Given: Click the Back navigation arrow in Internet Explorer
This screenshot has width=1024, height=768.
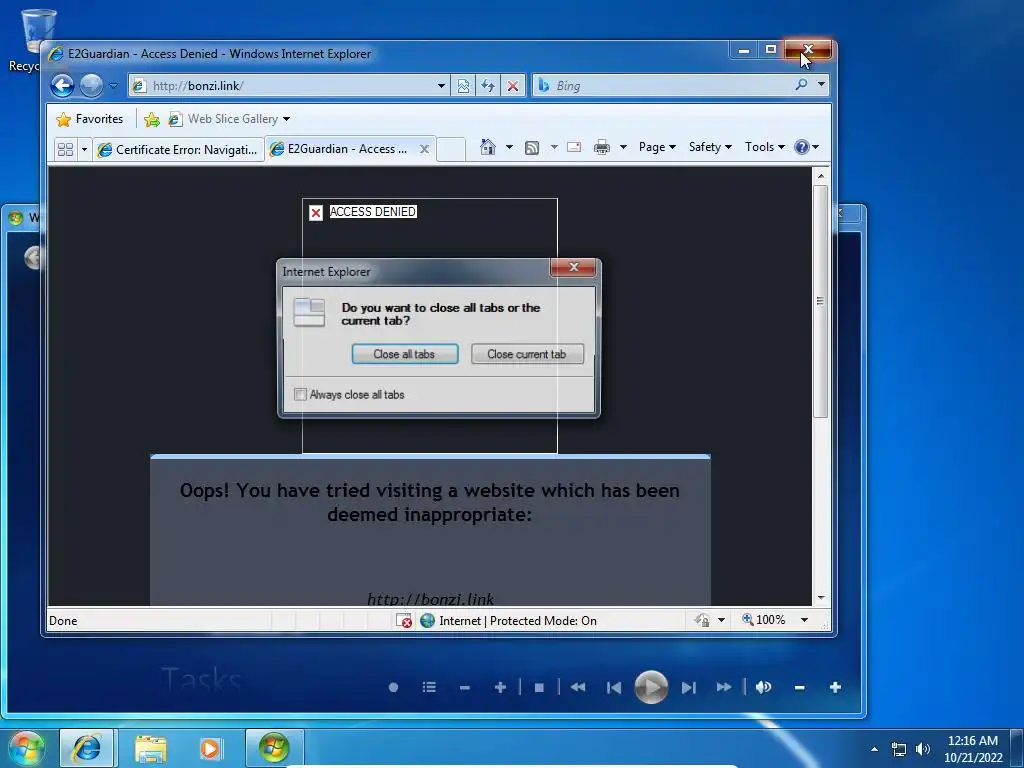Looking at the screenshot, I should 62,86.
